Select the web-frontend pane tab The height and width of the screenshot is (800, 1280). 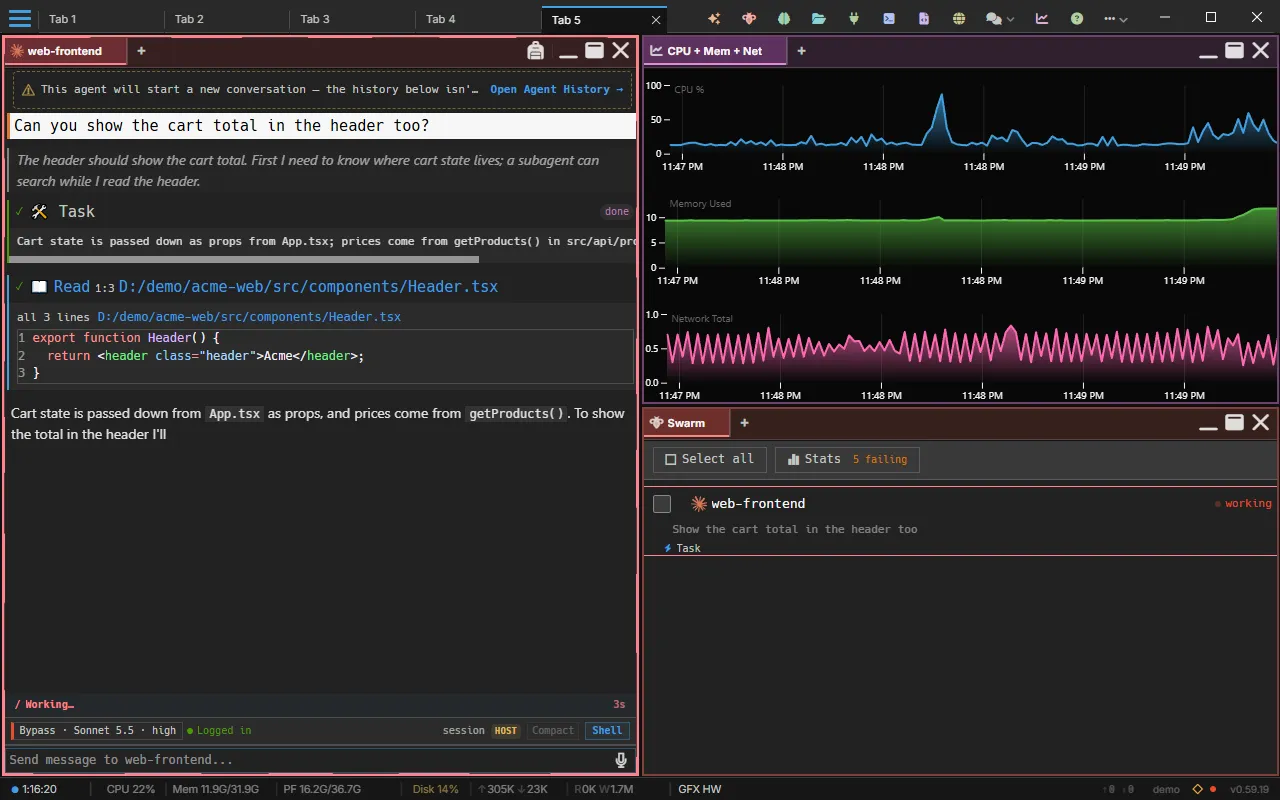(x=65, y=51)
